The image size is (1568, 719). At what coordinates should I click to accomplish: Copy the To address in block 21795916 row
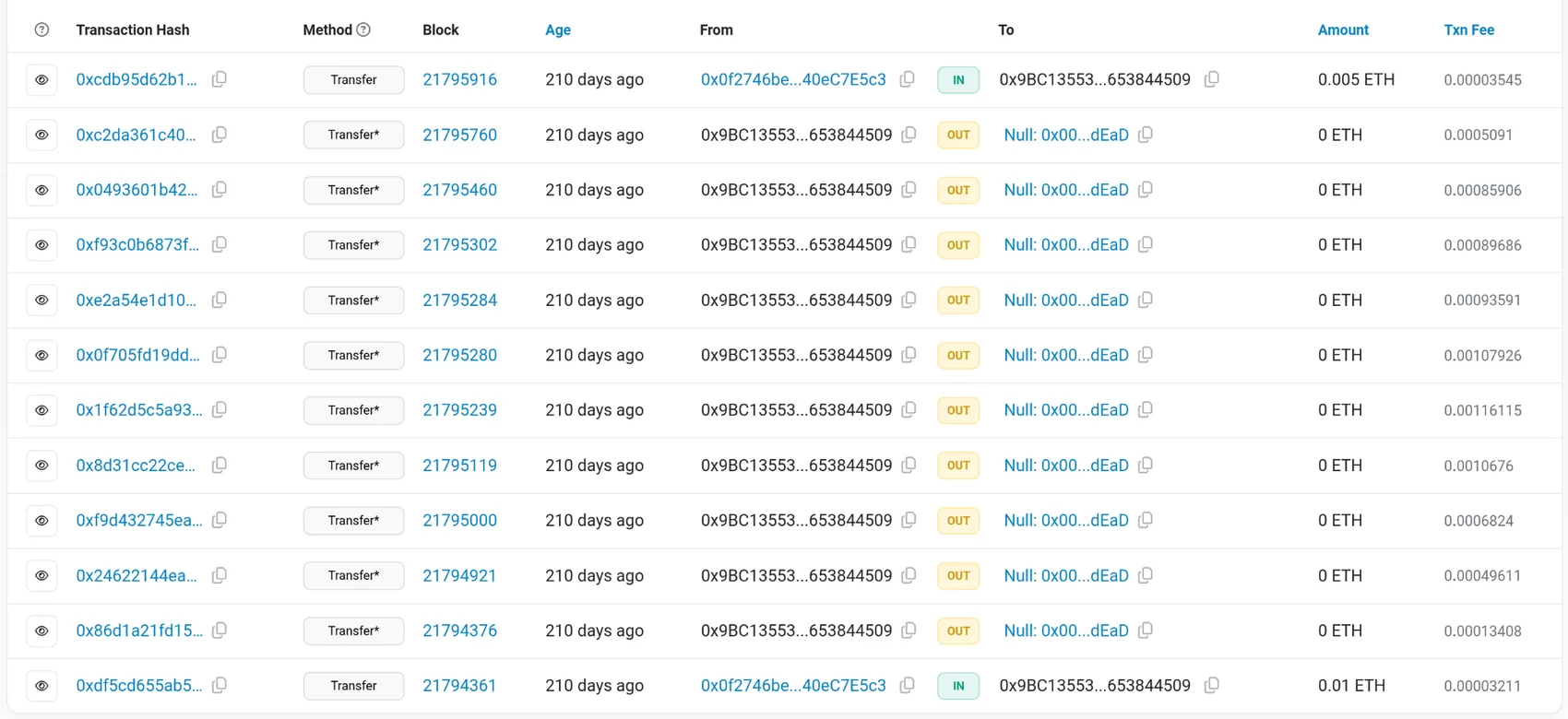1212,79
